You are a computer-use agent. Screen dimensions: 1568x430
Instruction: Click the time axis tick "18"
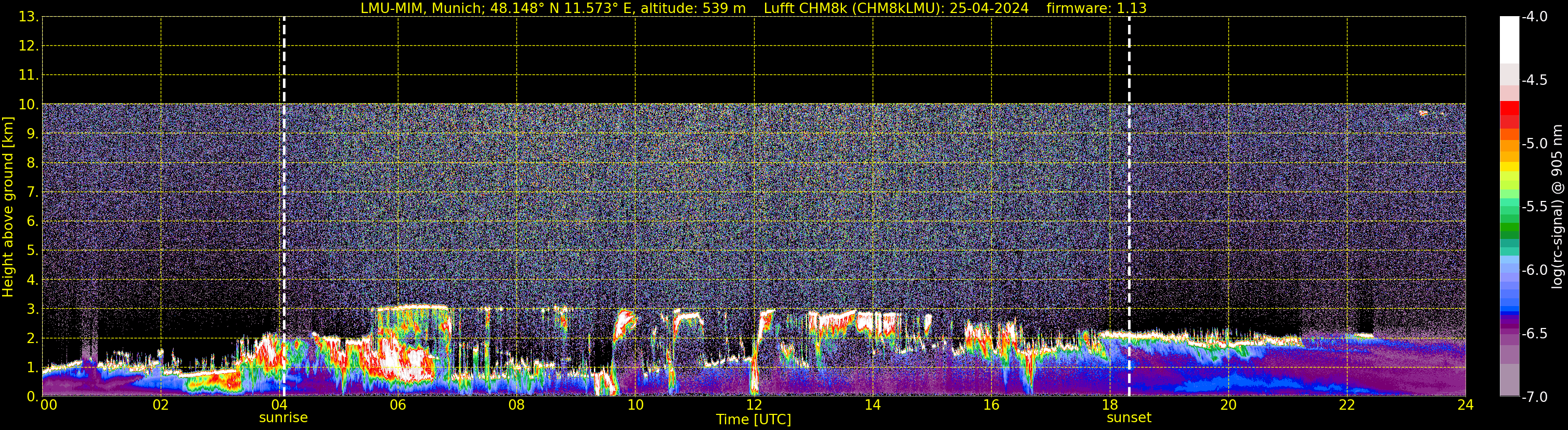coord(1110,405)
